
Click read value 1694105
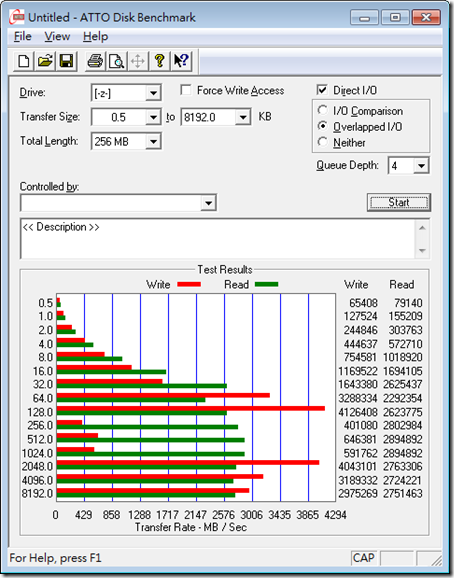(x=402, y=371)
